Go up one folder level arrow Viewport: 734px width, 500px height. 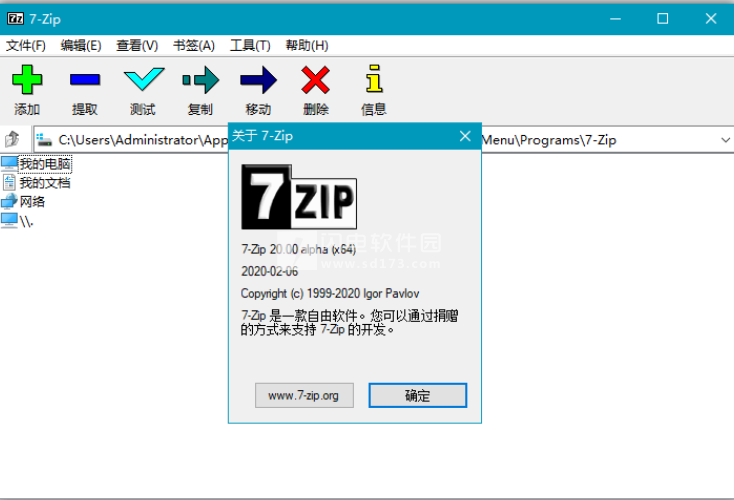tap(12, 139)
